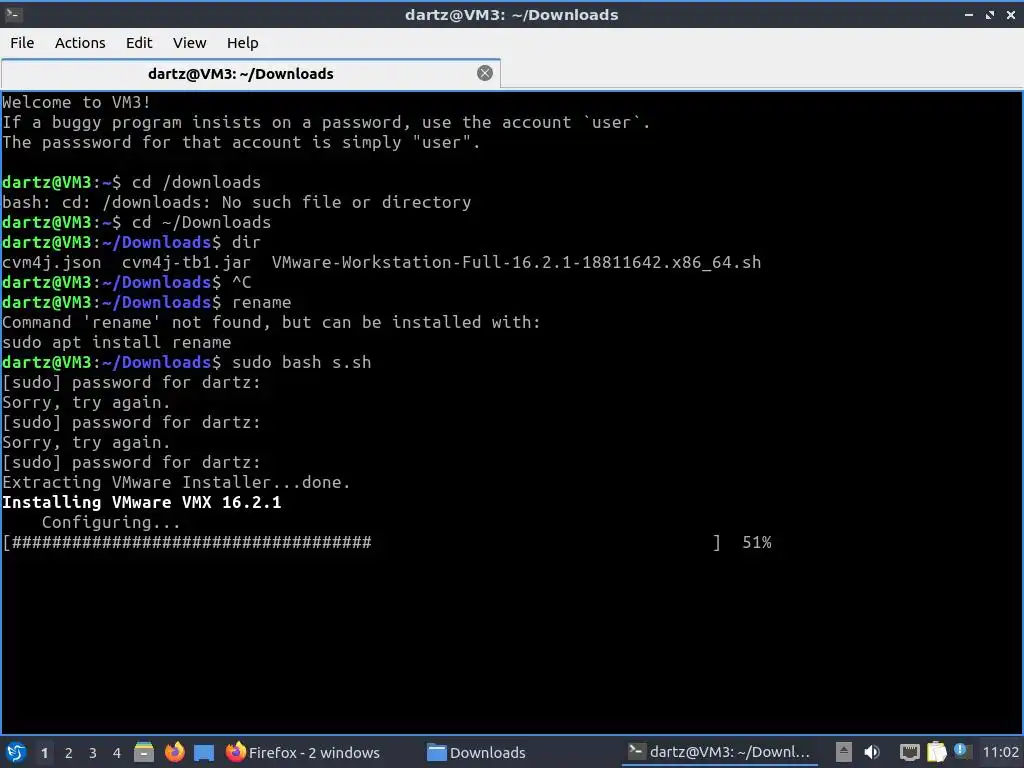The width and height of the screenshot is (1024, 768).
Task: Open the File menu
Action: click(22, 43)
